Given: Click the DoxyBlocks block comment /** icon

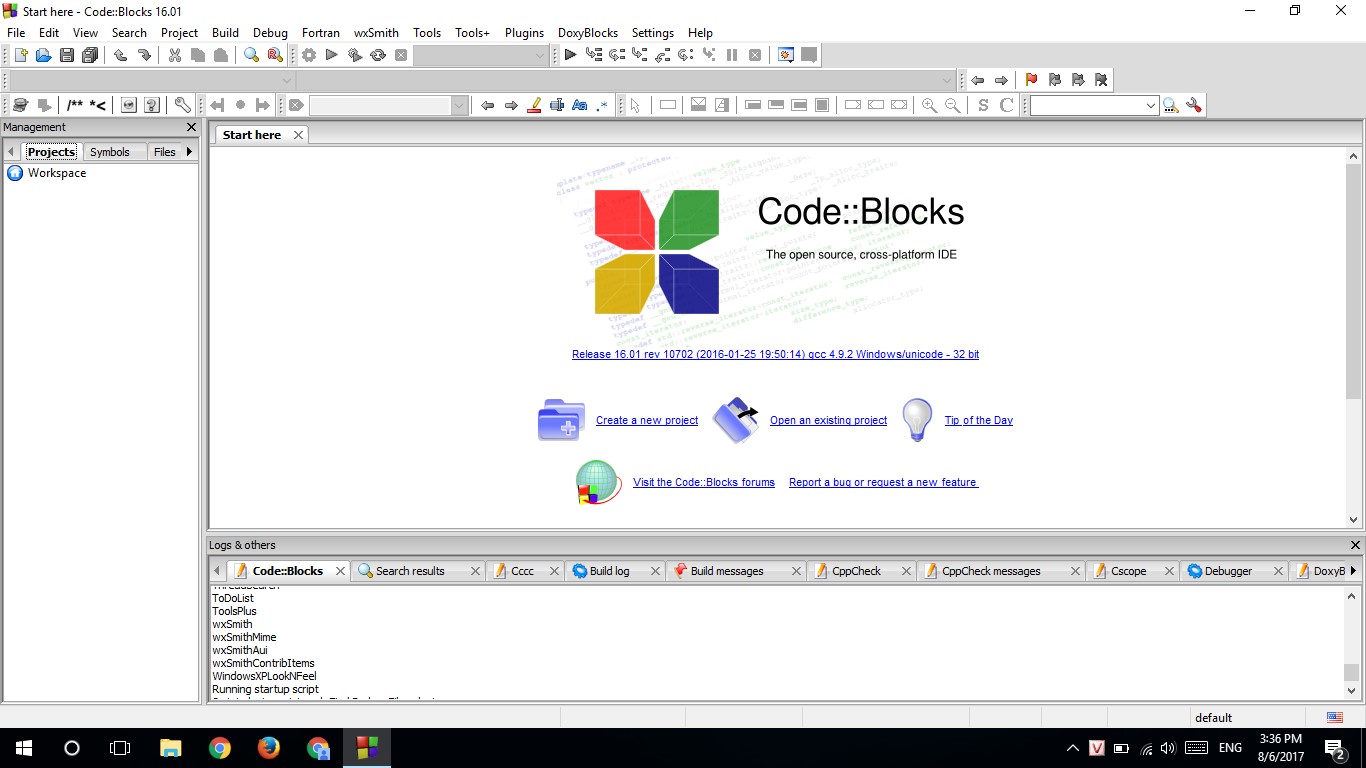Looking at the screenshot, I should (x=75, y=105).
